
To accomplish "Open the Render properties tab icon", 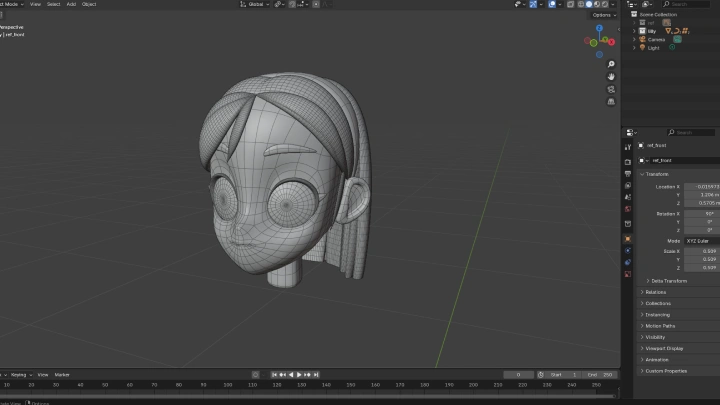I will point(628,162).
